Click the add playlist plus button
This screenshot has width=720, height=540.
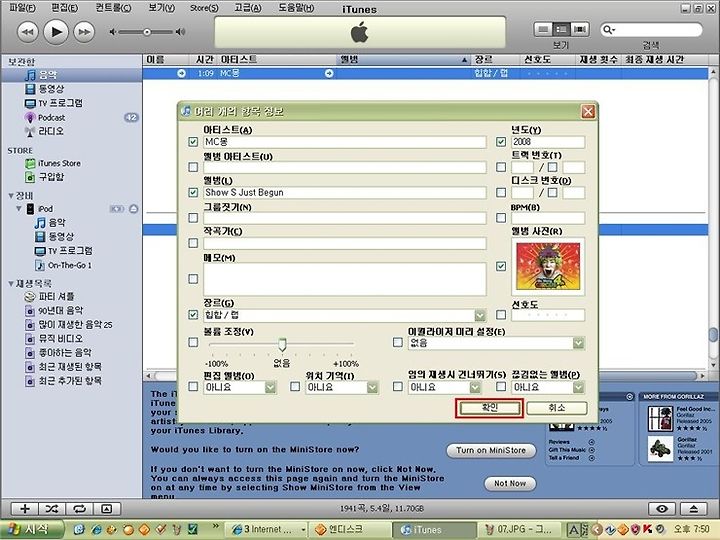pyautogui.click(x=25, y=509)
